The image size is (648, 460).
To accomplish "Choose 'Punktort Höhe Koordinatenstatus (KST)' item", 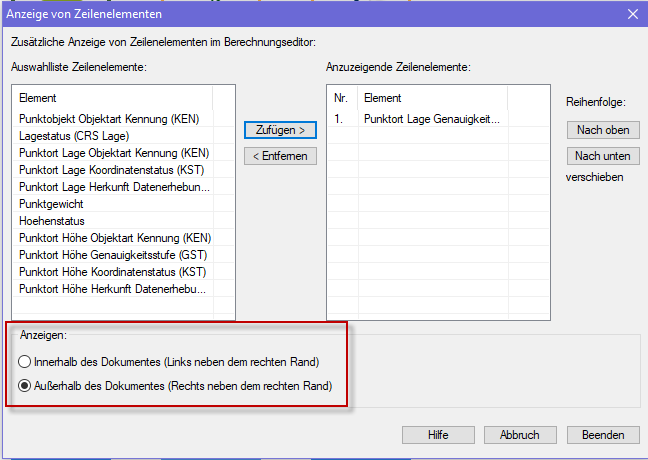I will [112, 272].
